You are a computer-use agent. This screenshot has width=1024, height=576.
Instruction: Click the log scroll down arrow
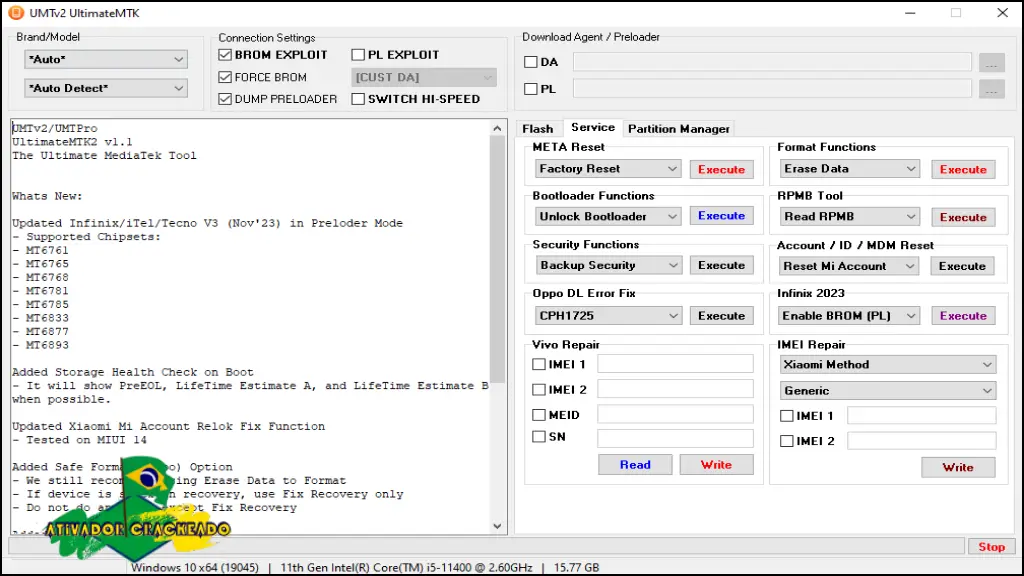[497, 526]
